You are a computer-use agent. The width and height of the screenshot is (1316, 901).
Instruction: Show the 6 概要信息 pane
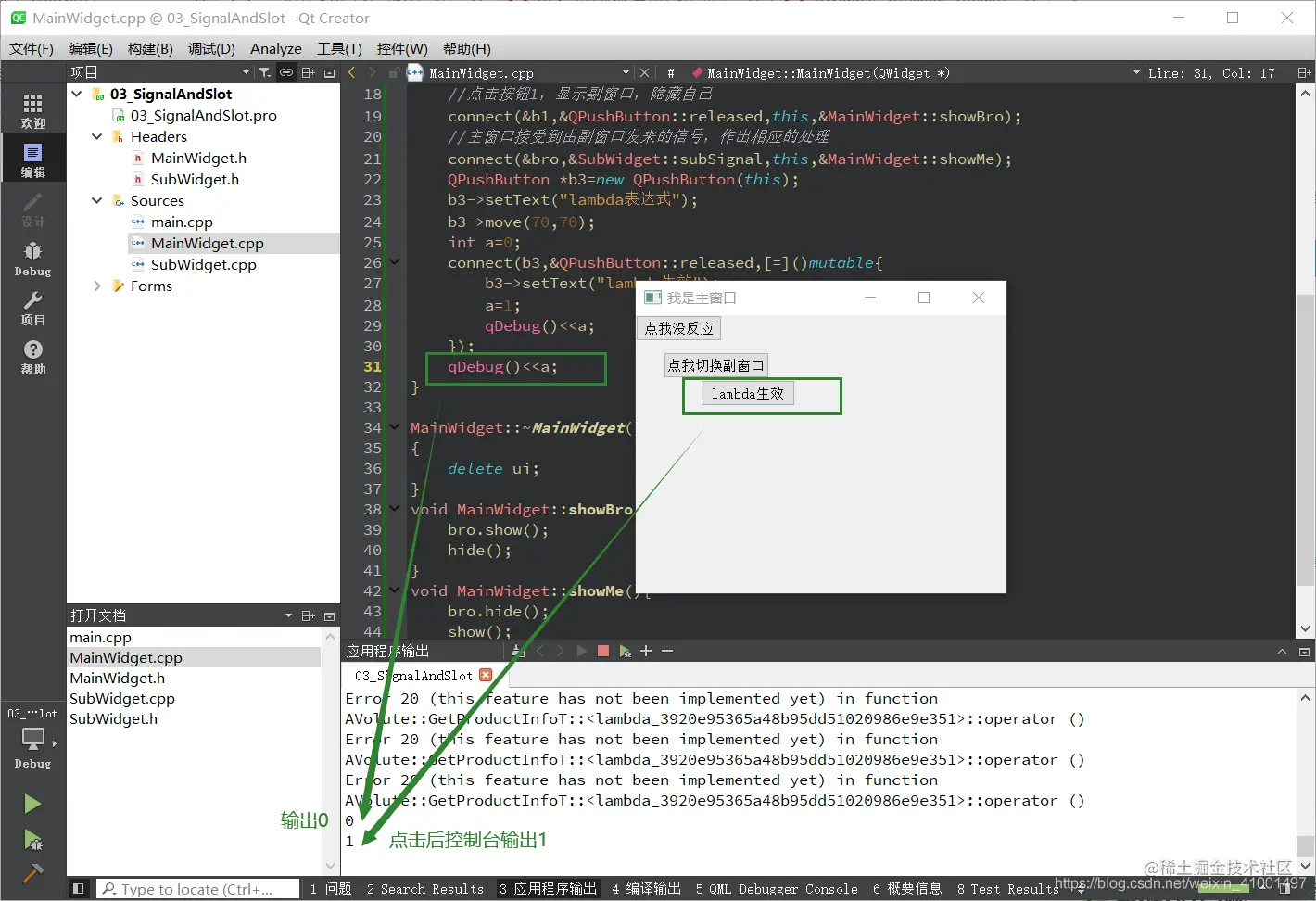pos(907,889)
